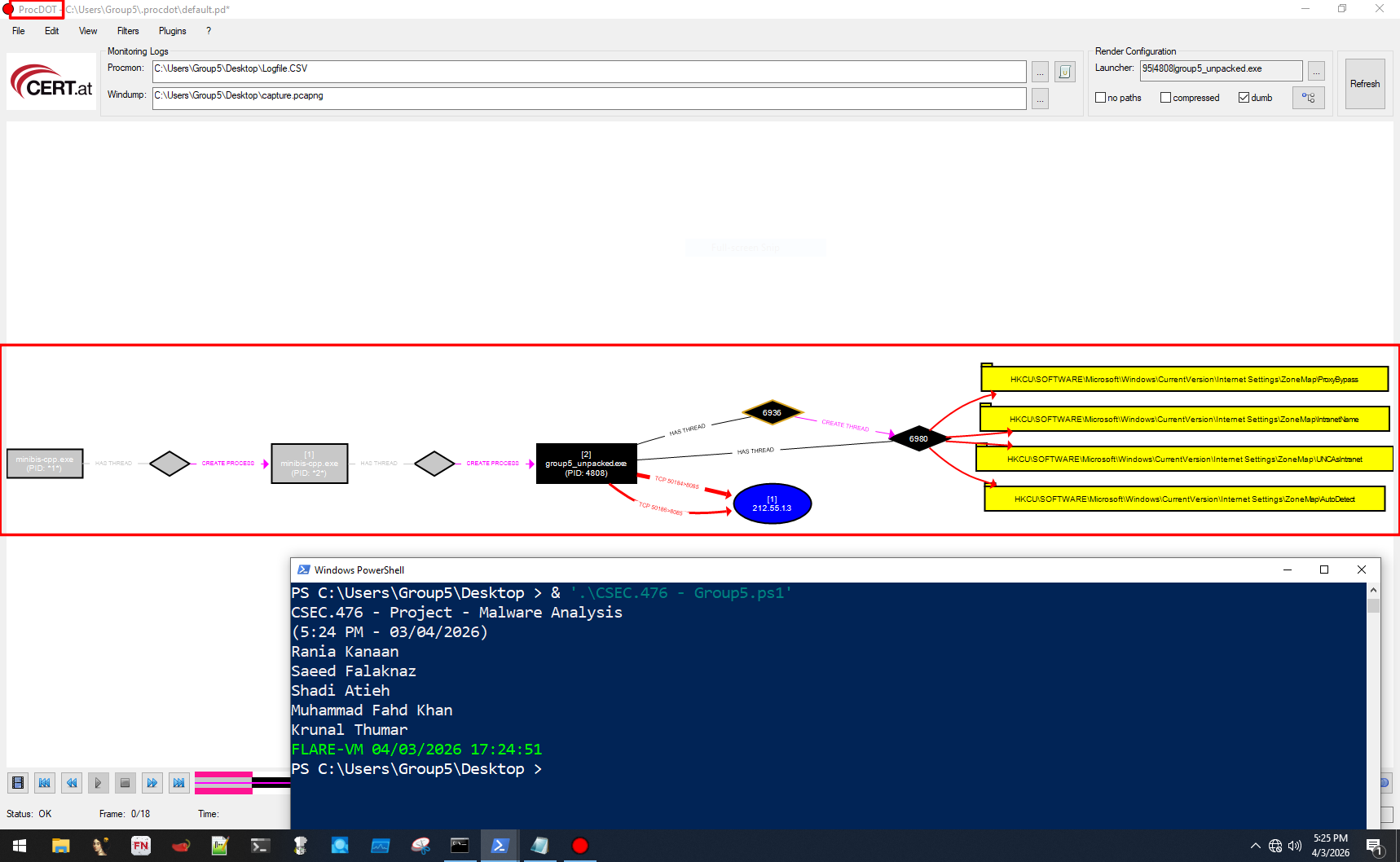1400x862 pixels.
Task: Uncheck the dumb rendering option
Action: (x=1243, y=97)
